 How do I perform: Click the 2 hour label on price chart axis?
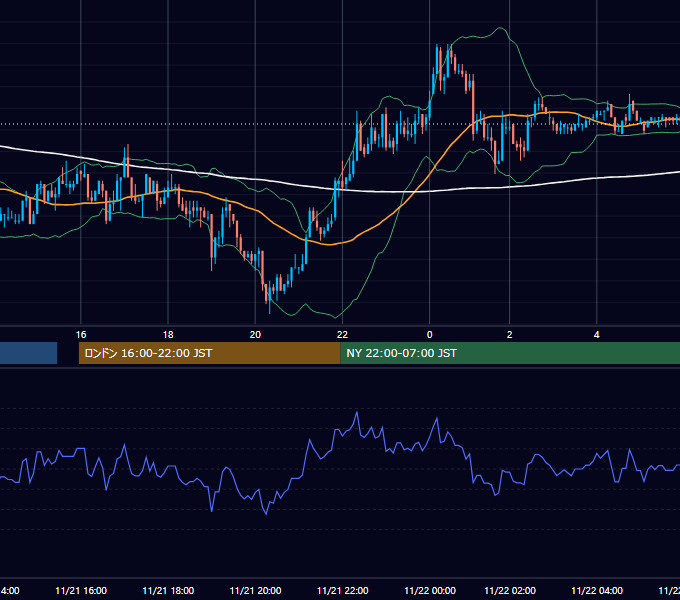tap(510, 335)
